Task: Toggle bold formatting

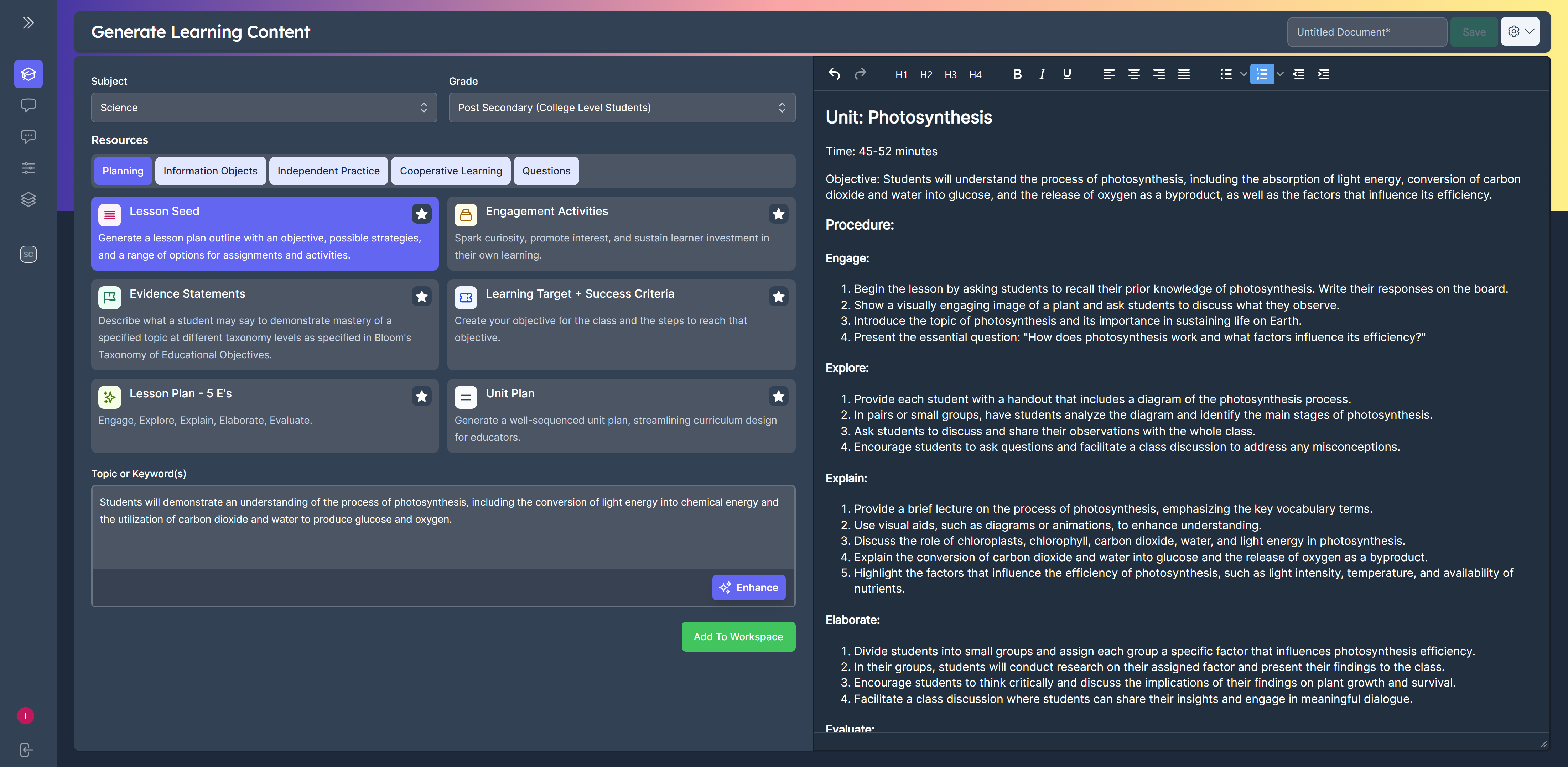Action: 1017,74
